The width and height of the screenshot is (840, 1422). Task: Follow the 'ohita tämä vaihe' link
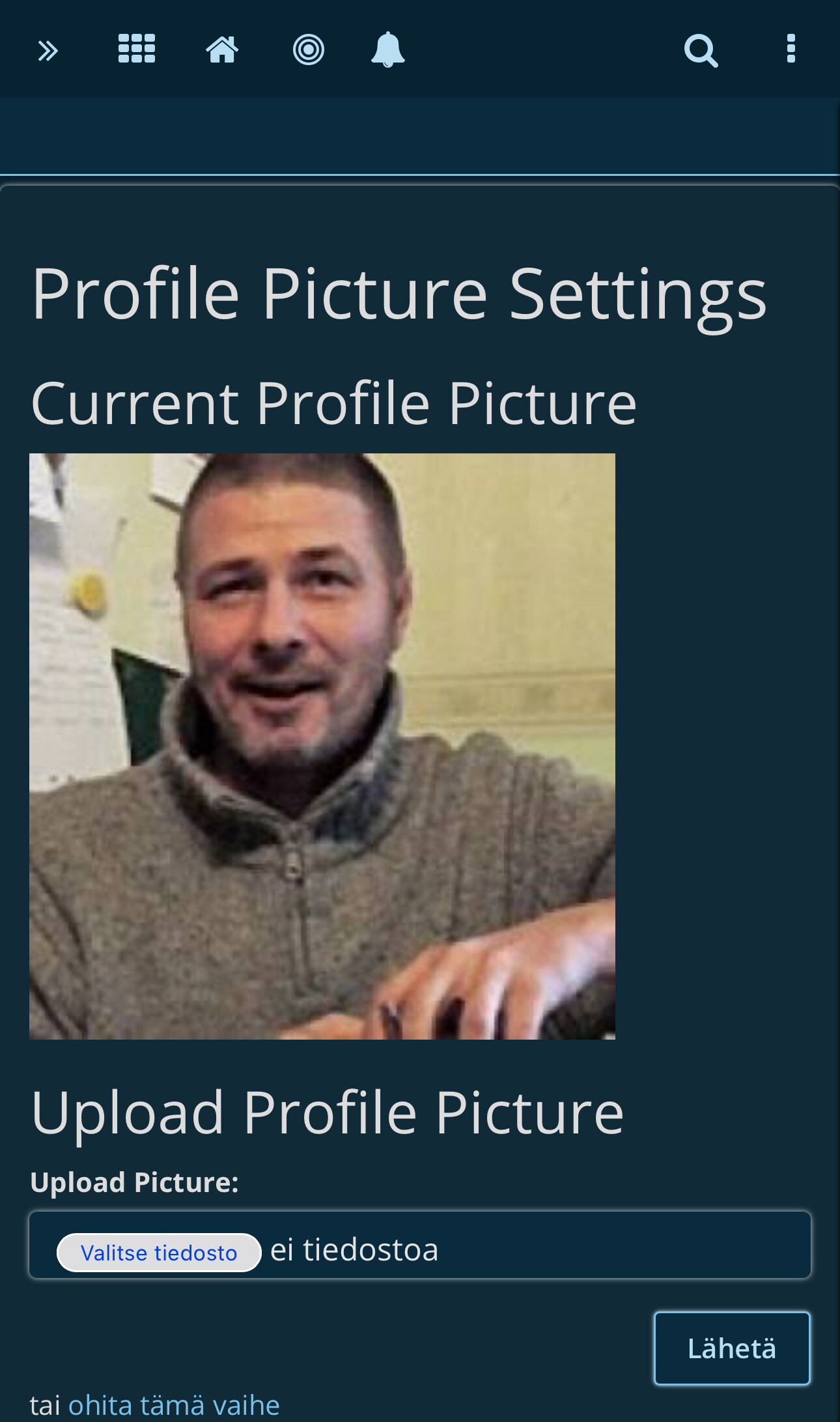[174, 1405]
